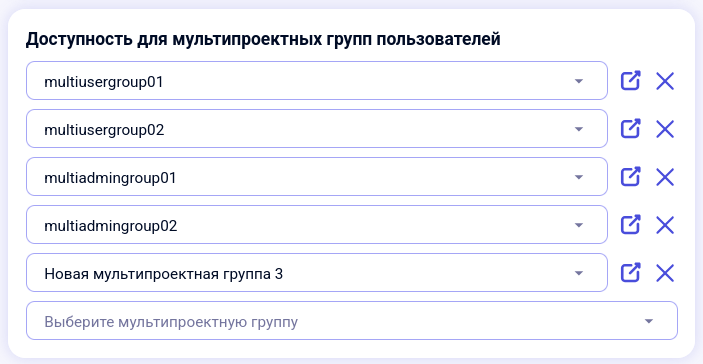Remove multiusergroup01 with X icon
The width and height of the screenshot is (703, 364).
click(665, 82)
